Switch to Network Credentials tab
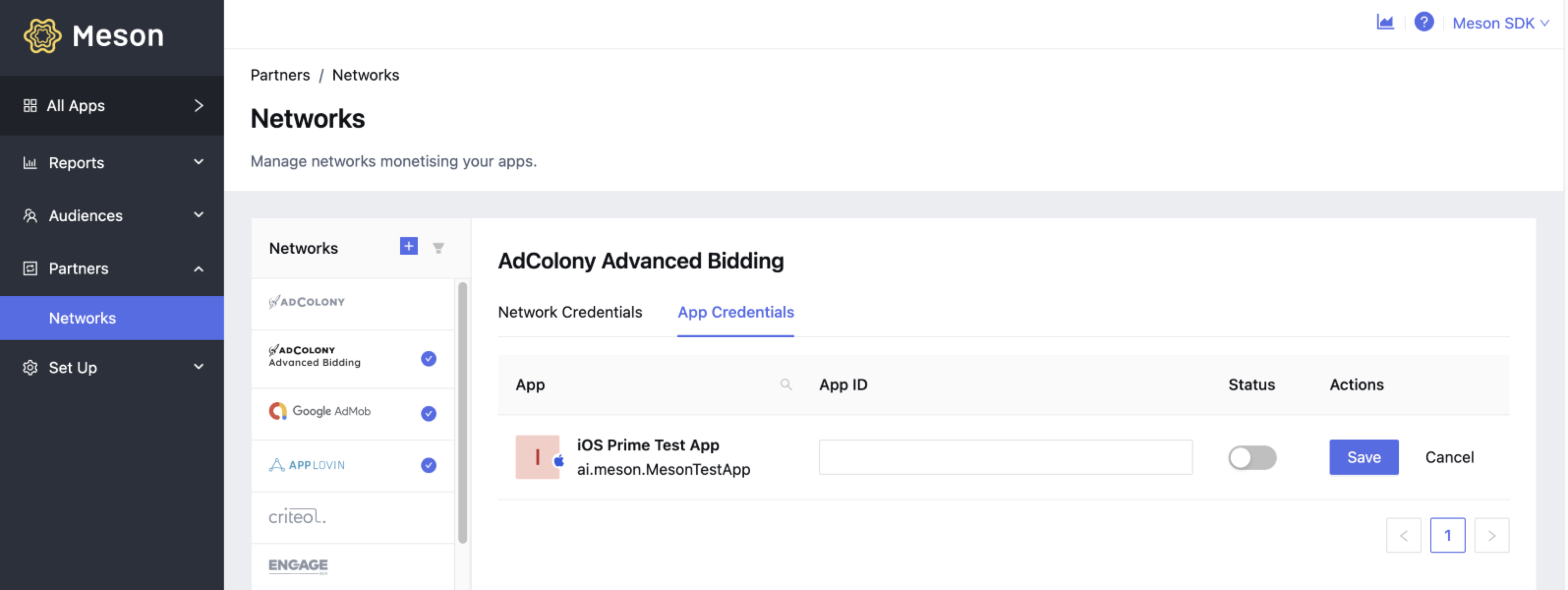Viewport: 1568px width, 590px height. (570, 312)
